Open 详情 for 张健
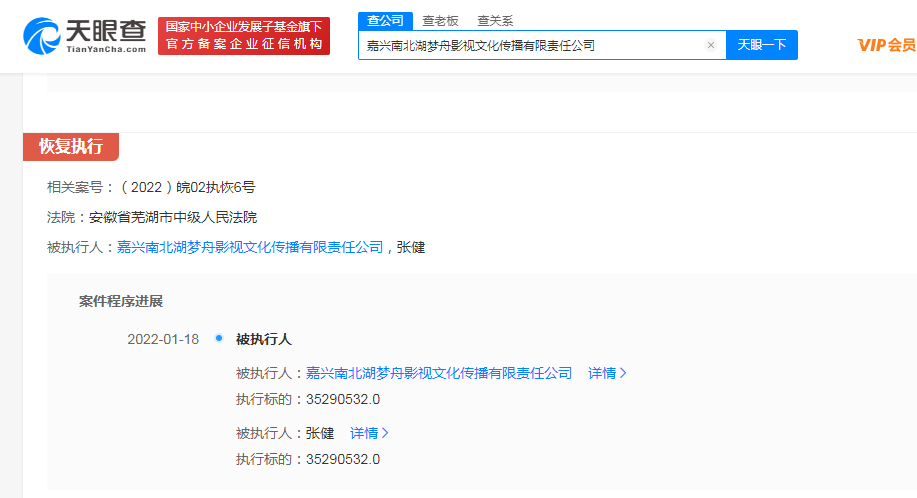The image size is (917, 498). [369, 433]
